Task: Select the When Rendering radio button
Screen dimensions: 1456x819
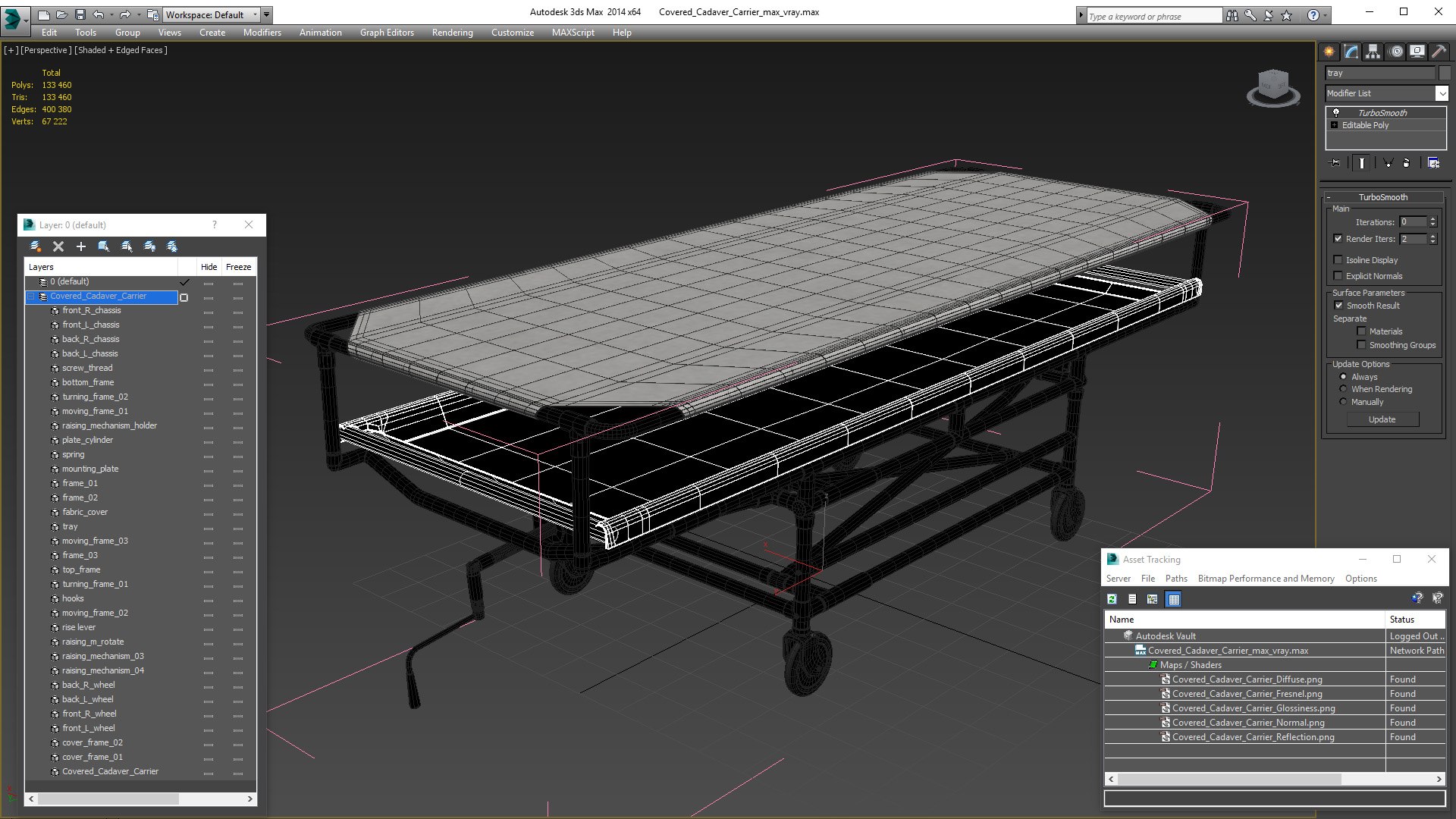Action: tap(1344, 389)
